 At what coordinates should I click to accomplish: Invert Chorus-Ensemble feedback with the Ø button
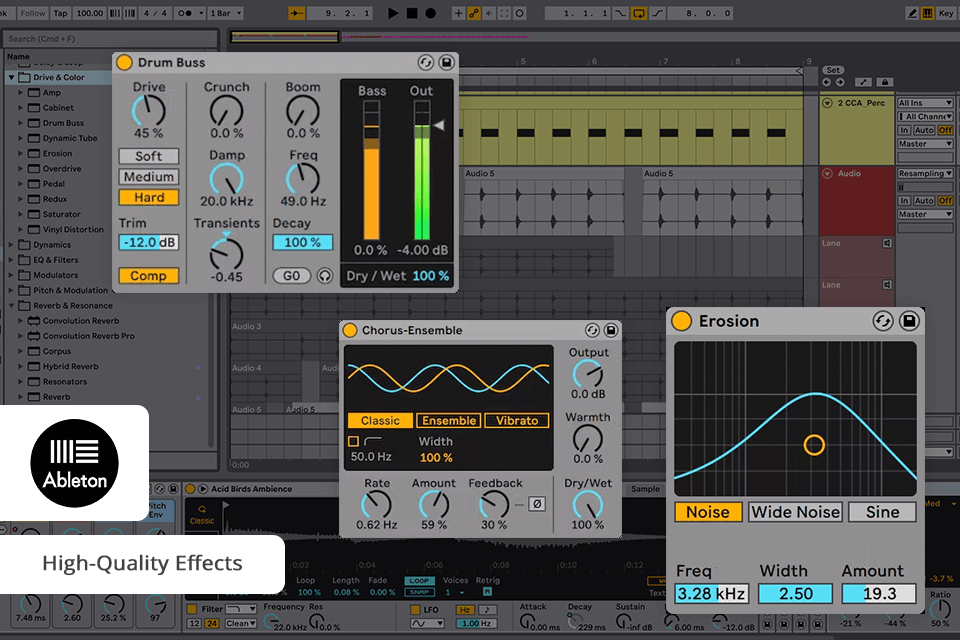[x=537, y=503]
